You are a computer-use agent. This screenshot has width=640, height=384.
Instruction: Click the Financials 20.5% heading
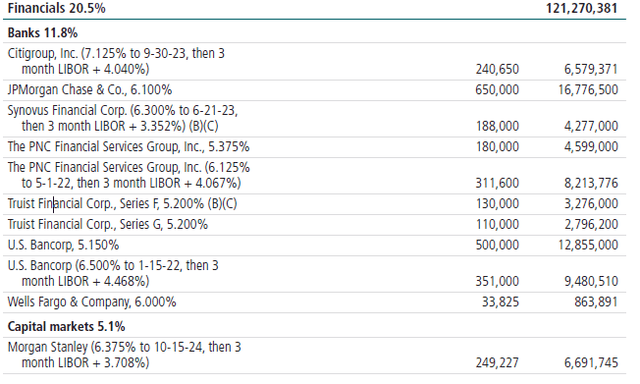56,8
